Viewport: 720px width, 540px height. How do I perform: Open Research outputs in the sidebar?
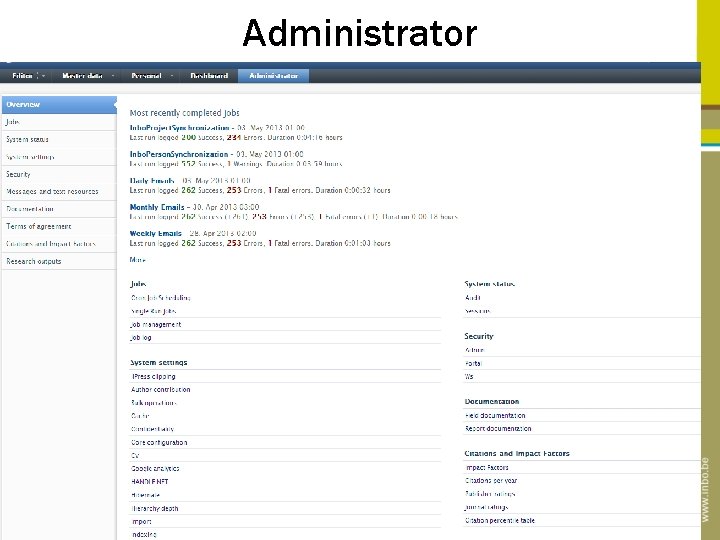coord(59,261)
